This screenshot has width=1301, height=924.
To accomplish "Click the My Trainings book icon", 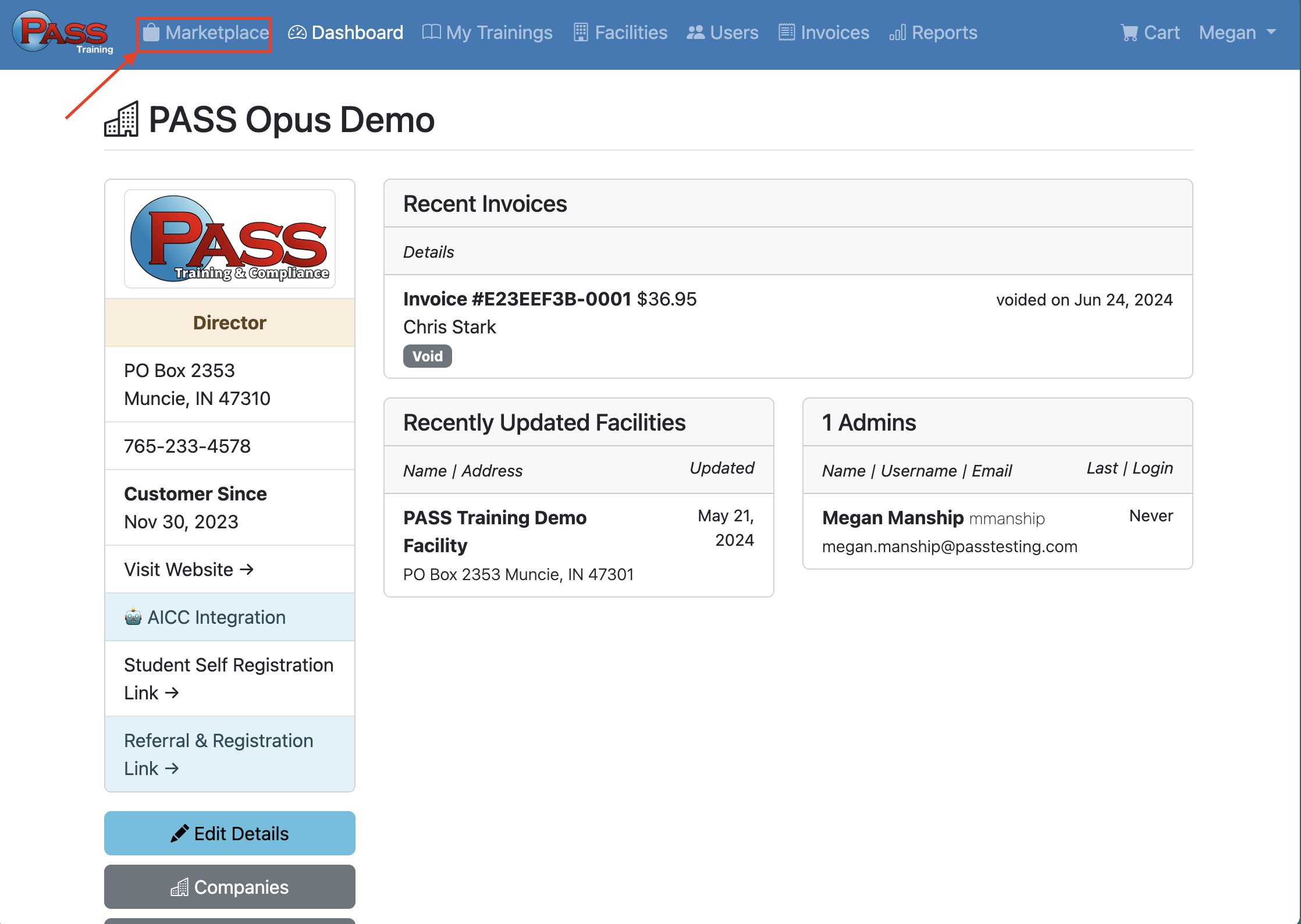I will 431,33.
